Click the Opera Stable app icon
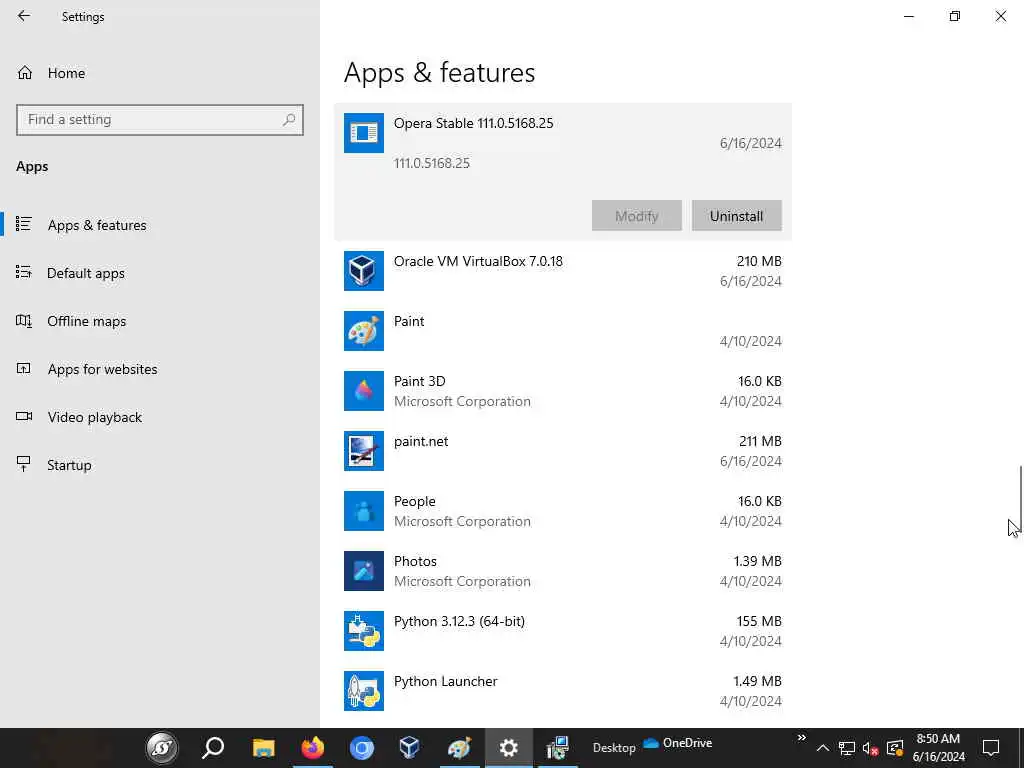1024x768 pixels. (x=364, y=133)
